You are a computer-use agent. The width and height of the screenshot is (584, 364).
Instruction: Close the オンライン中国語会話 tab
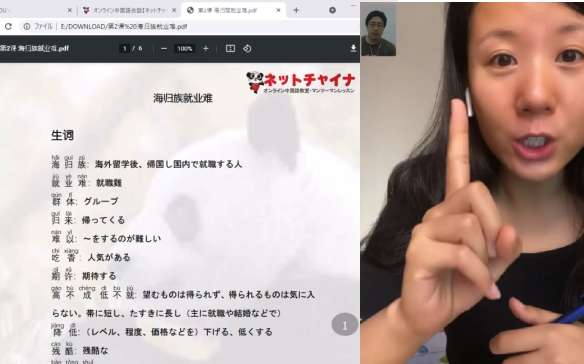point(174,10)
